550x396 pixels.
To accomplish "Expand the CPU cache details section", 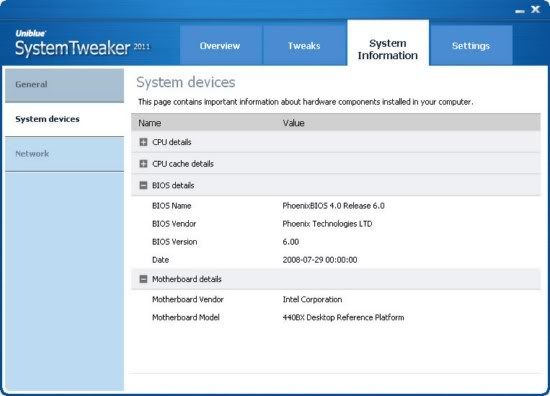I will 143,164.
